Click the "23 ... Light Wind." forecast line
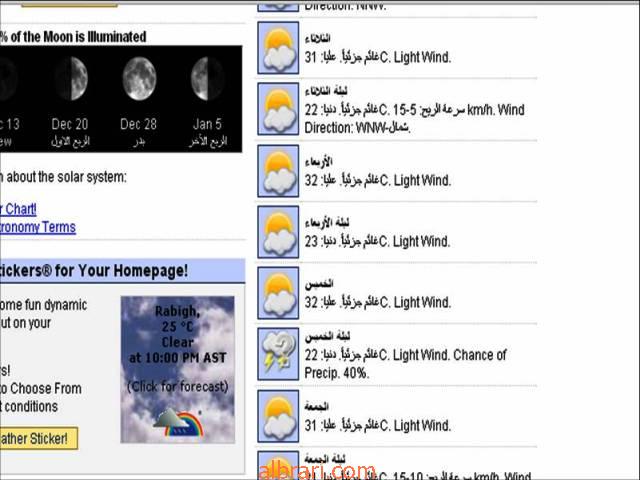Image resolution: width=640 pixels, height=480 pixels. click(x=378, y=241)
